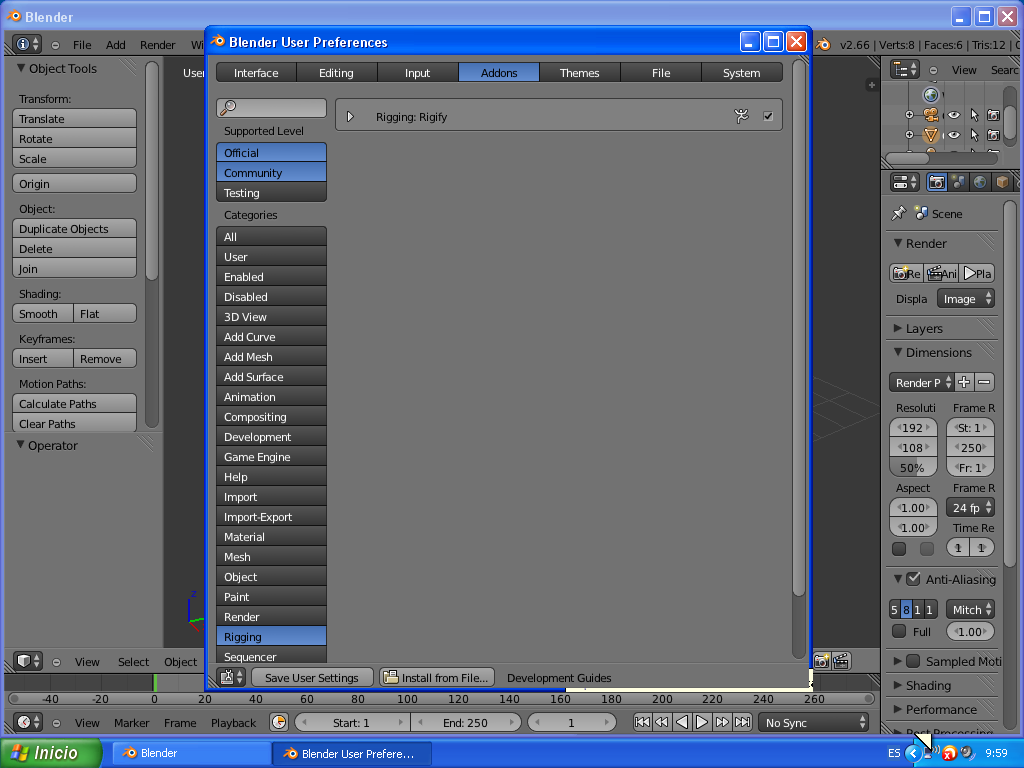Render the still image

(x=906, y=274)
